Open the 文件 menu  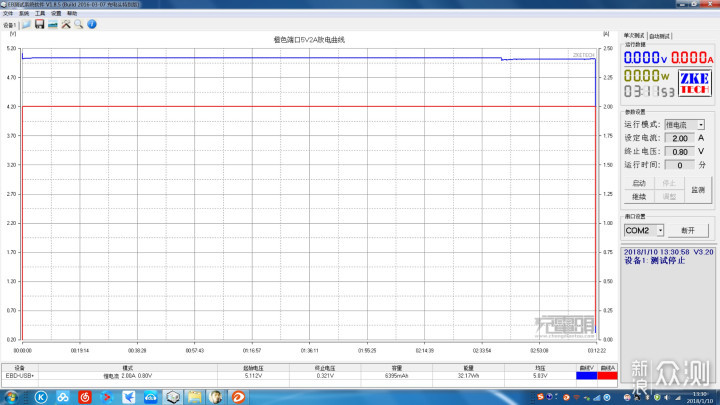8,13
